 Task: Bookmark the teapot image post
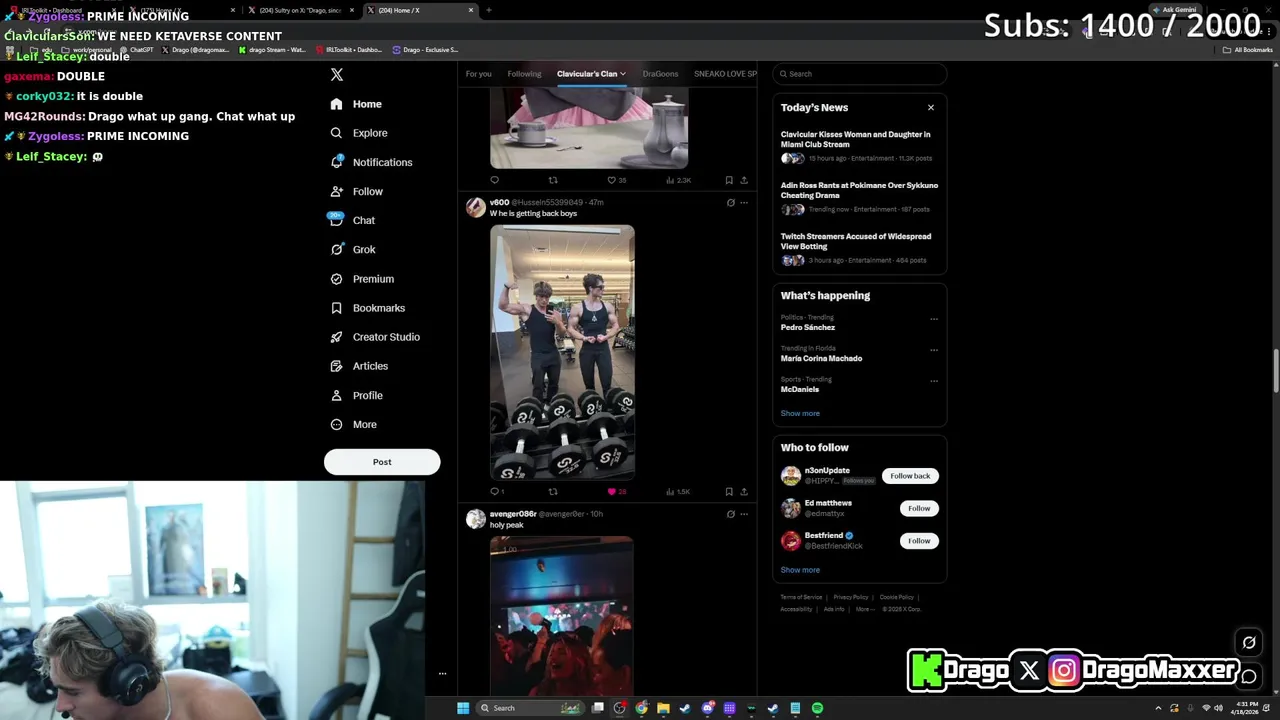[x=729, y=180]
